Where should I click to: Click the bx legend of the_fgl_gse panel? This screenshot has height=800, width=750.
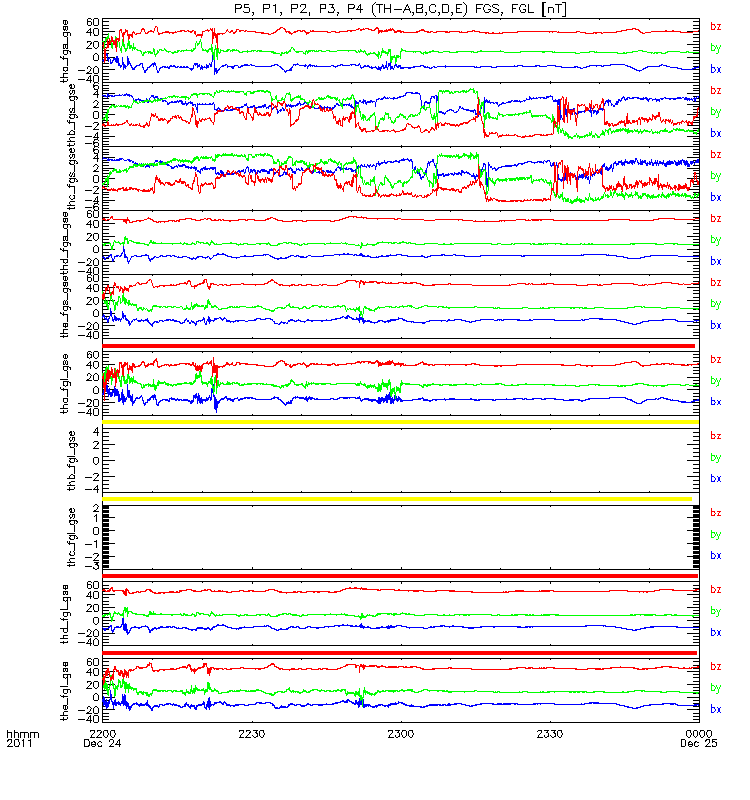[716, 710]
